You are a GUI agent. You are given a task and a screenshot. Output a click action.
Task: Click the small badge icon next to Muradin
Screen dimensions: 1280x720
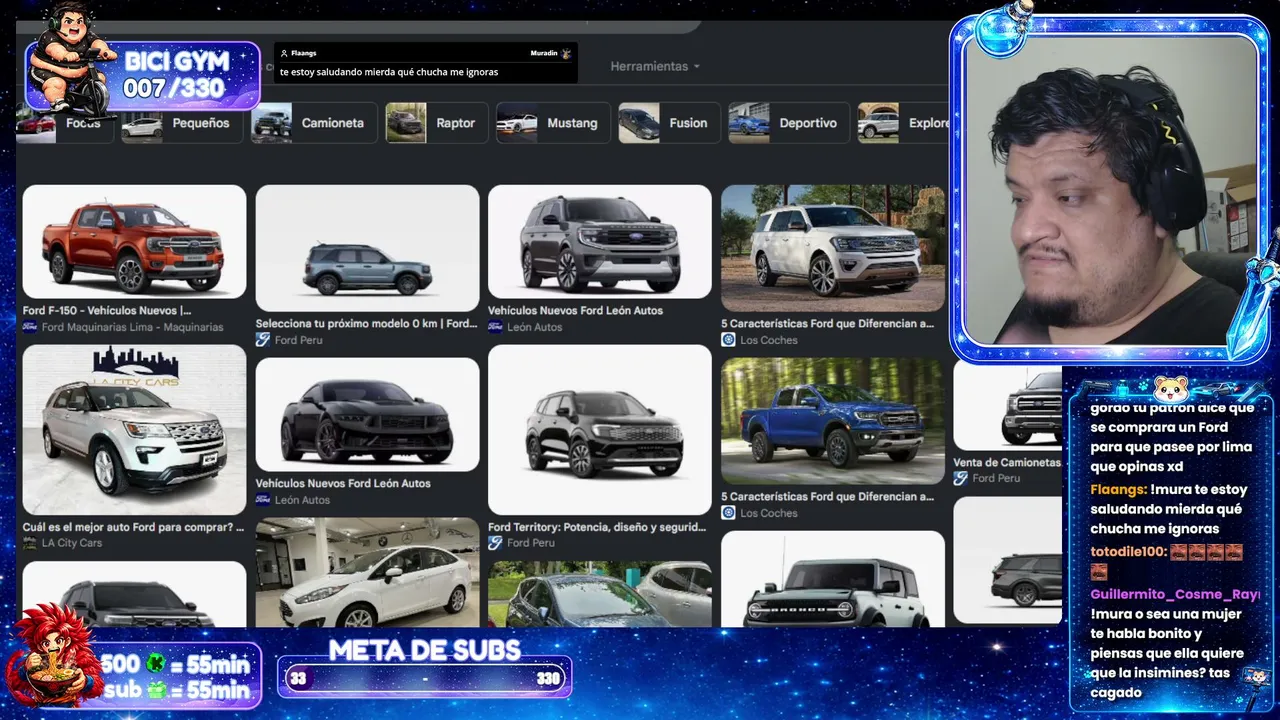pos(566,53)
